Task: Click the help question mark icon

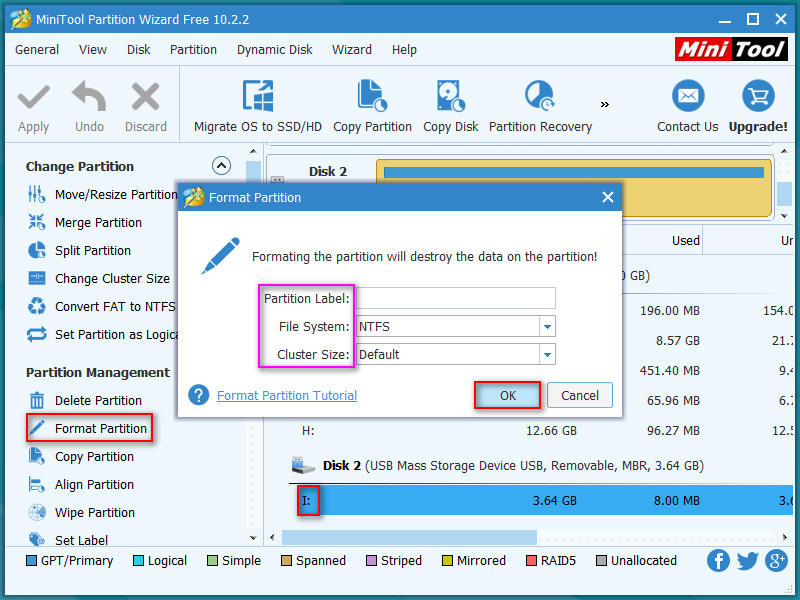Action: [x=198, y=395]
